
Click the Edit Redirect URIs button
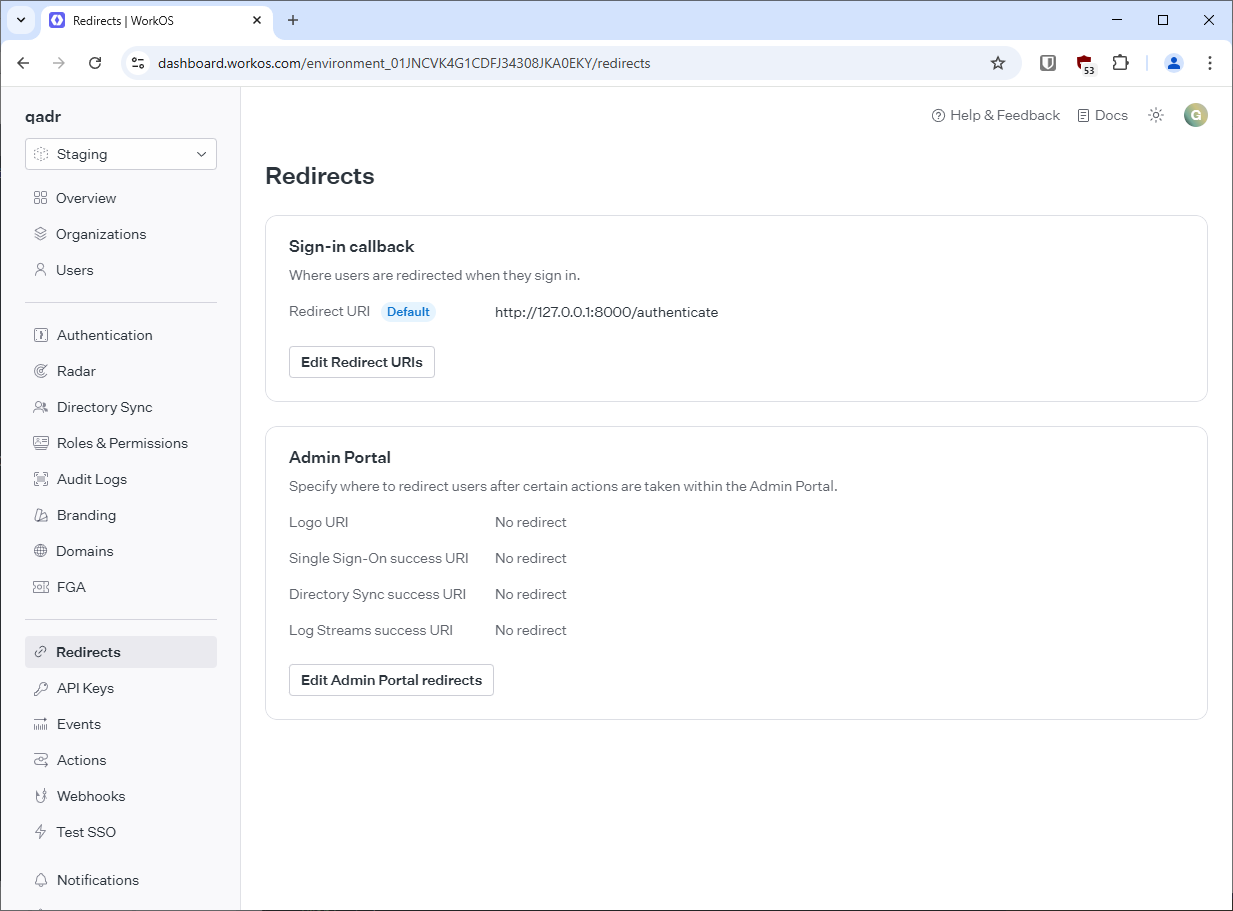(x=361, y=362)
